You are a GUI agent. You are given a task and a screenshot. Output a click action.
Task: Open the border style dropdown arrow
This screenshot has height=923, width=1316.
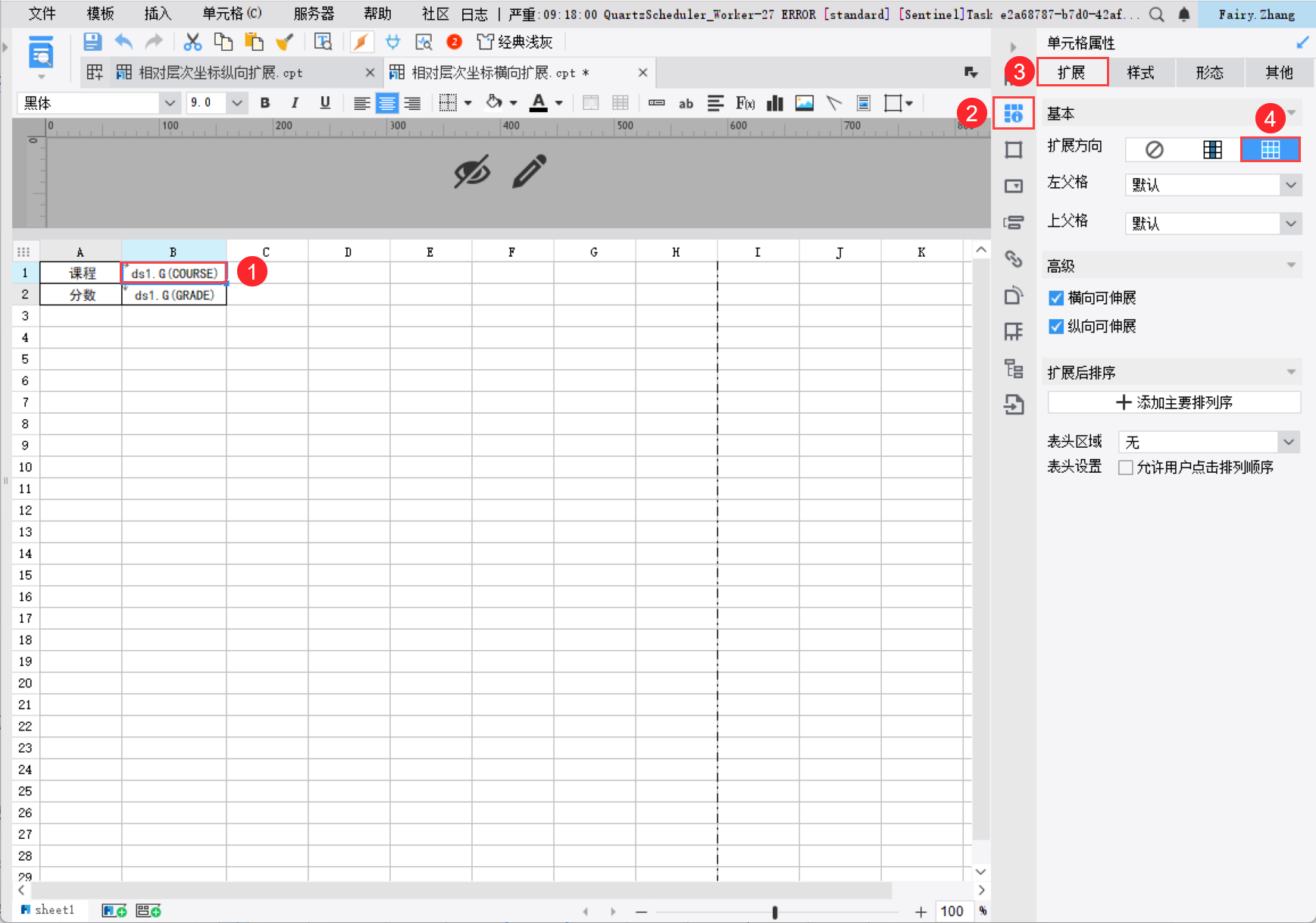pyautogui.click(x=468, y=103)
